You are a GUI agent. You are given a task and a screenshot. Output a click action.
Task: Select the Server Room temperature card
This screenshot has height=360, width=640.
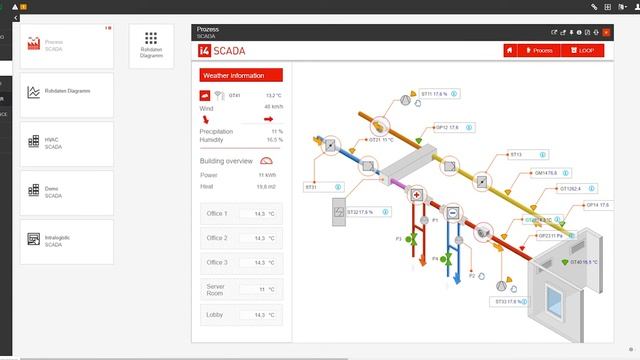pos(241,289)
